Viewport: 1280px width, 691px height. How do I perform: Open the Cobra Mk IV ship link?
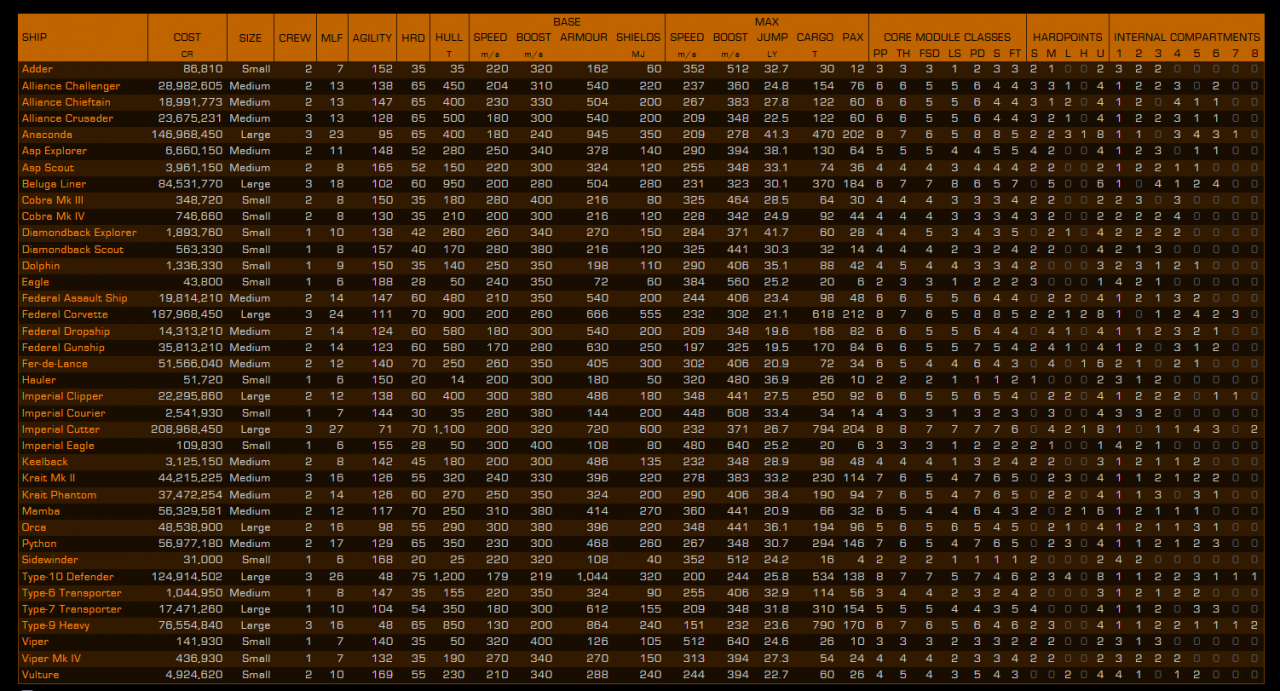(x=53, y=216)
